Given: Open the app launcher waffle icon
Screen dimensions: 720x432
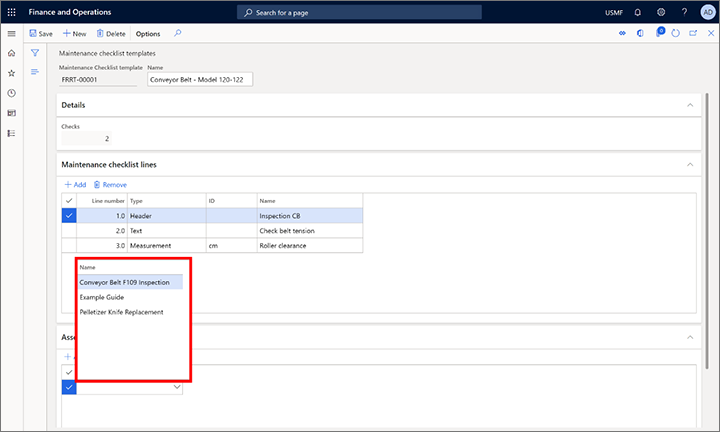Looking at the screenshot, I should (x=11, y=11).
